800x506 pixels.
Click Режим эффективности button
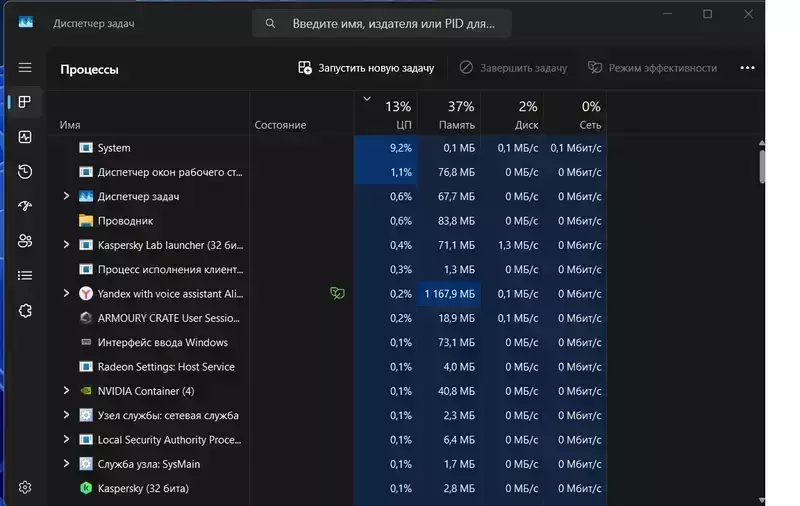pos(653,68)
